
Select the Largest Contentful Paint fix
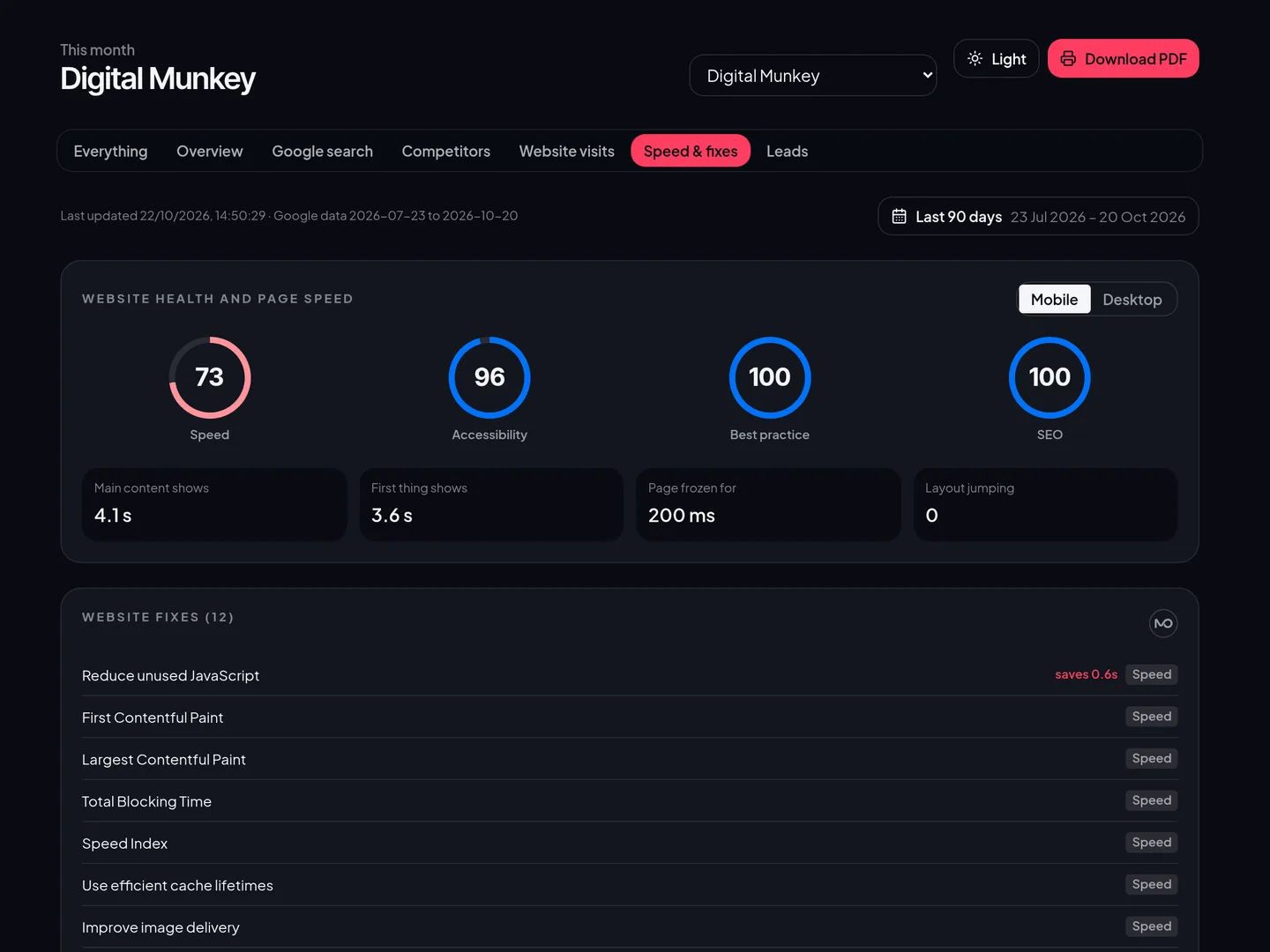click(630, 759)
